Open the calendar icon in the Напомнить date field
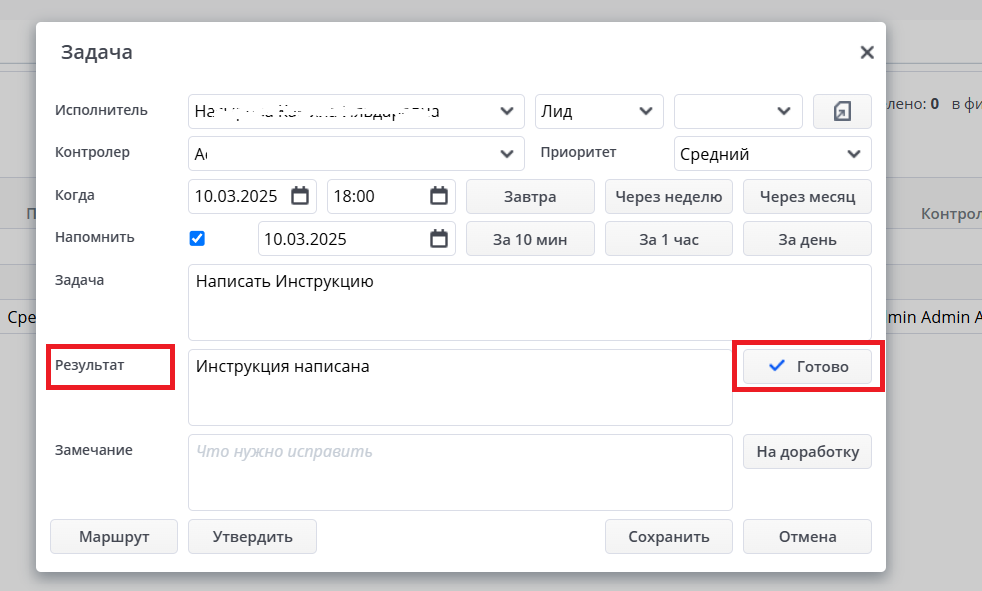 coord(439,239)
